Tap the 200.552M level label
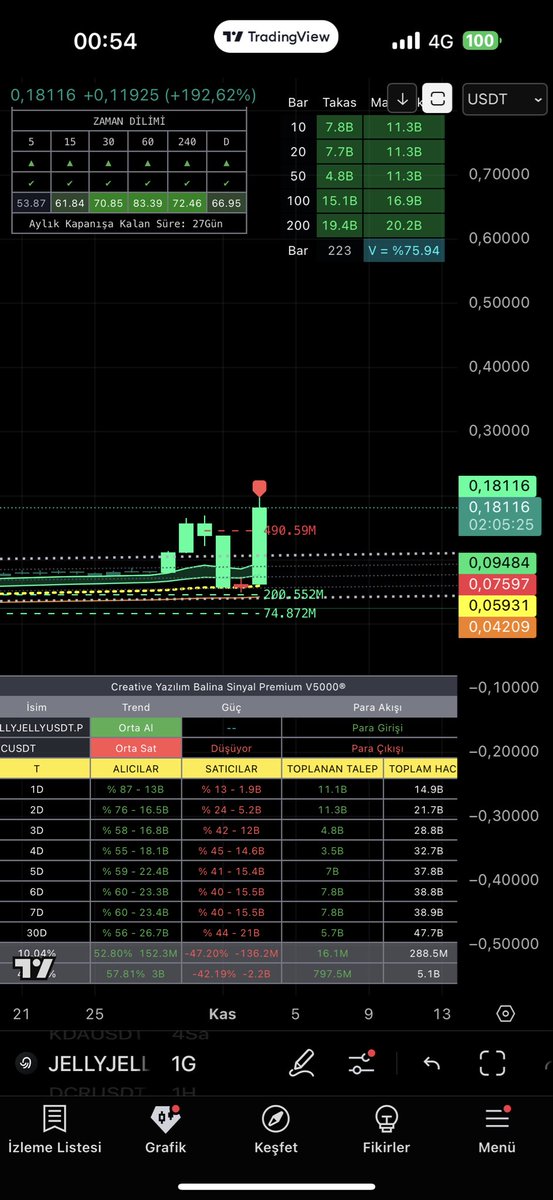This screenshot has height=1200, width=553. 294,594
